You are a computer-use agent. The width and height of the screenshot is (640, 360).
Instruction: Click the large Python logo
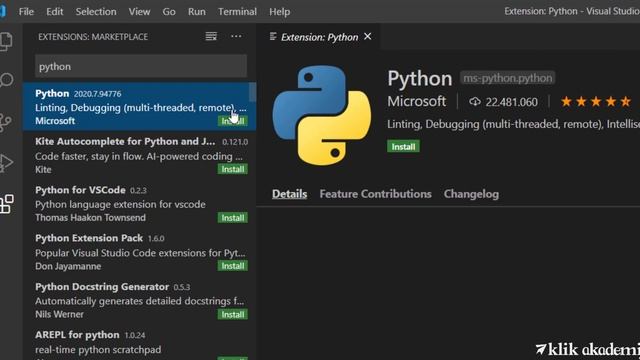click(x=322, y=116)
